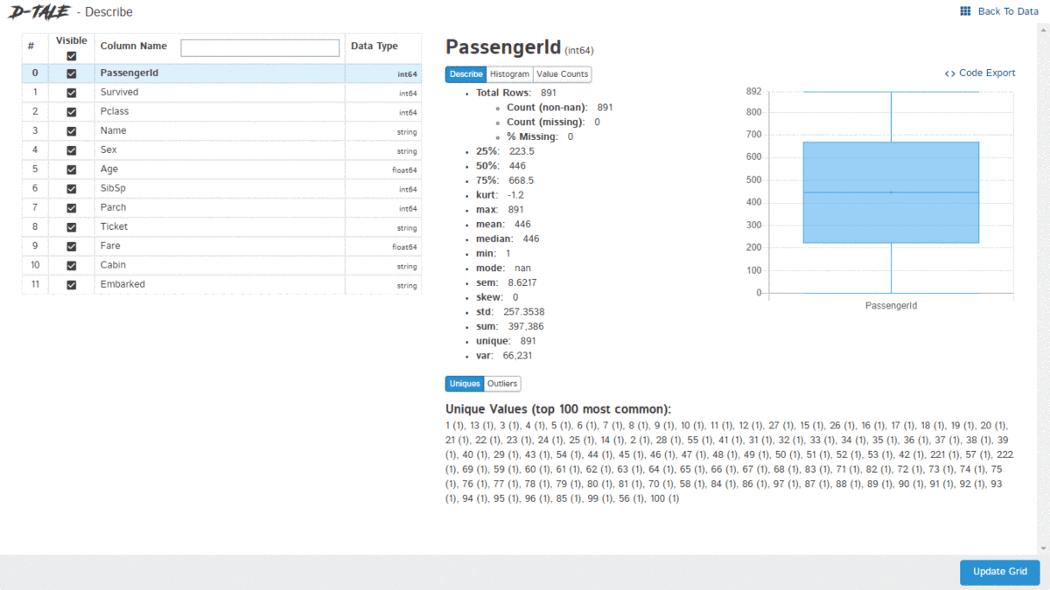Click the Code Export link
The height and width of the screenshot is (590, 1050).
click(986, 73)
